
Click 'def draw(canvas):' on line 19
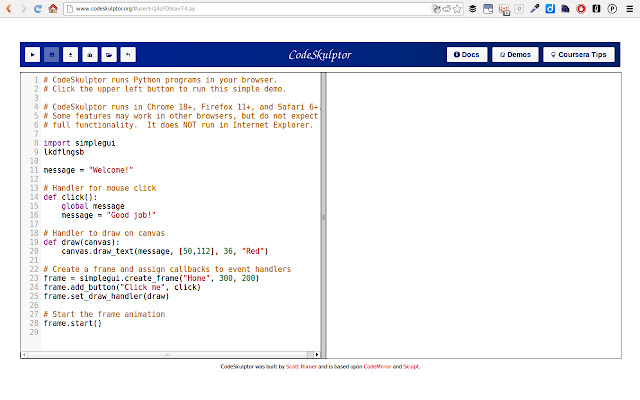coord(82,242)
